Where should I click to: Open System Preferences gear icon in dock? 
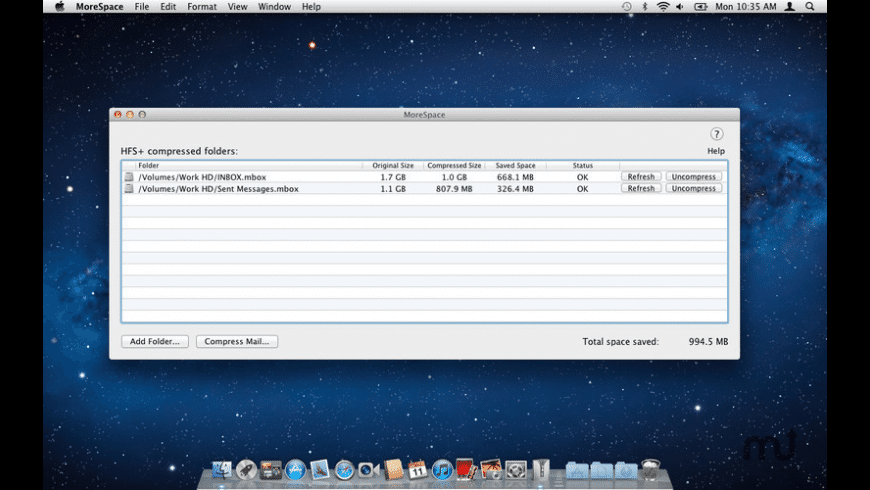coord(515,470)
